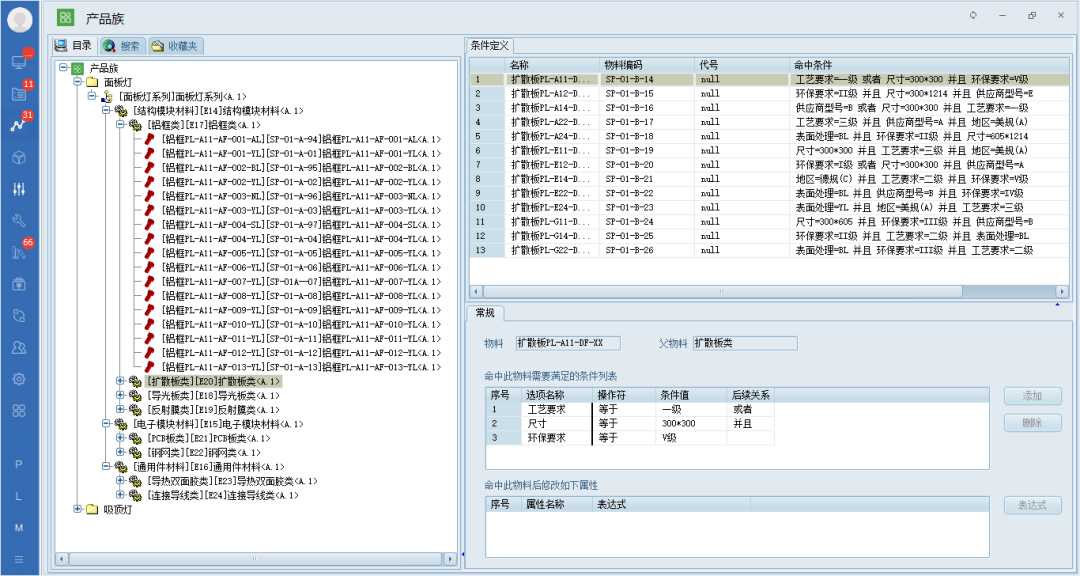Screen dimensions: 1080x576
Task: Click the 物料编码 column header
Action: (647, 65)
